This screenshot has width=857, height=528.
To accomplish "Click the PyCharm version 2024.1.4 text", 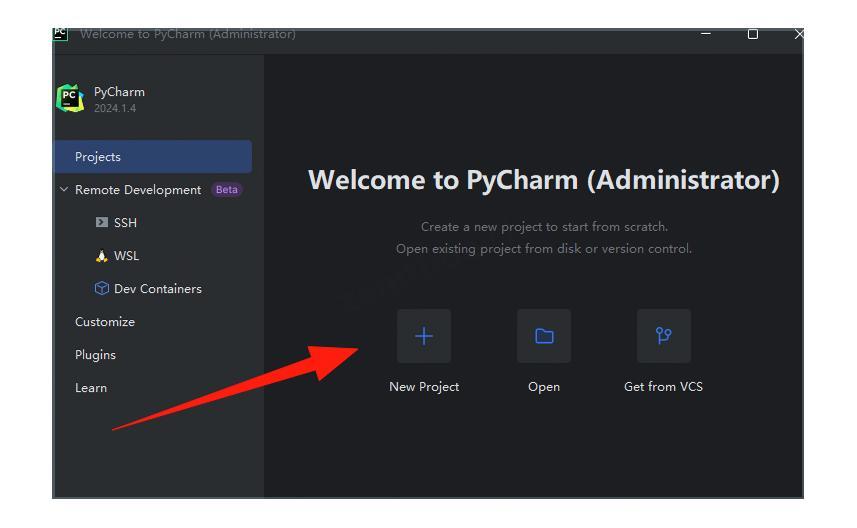I will point(115,108).
